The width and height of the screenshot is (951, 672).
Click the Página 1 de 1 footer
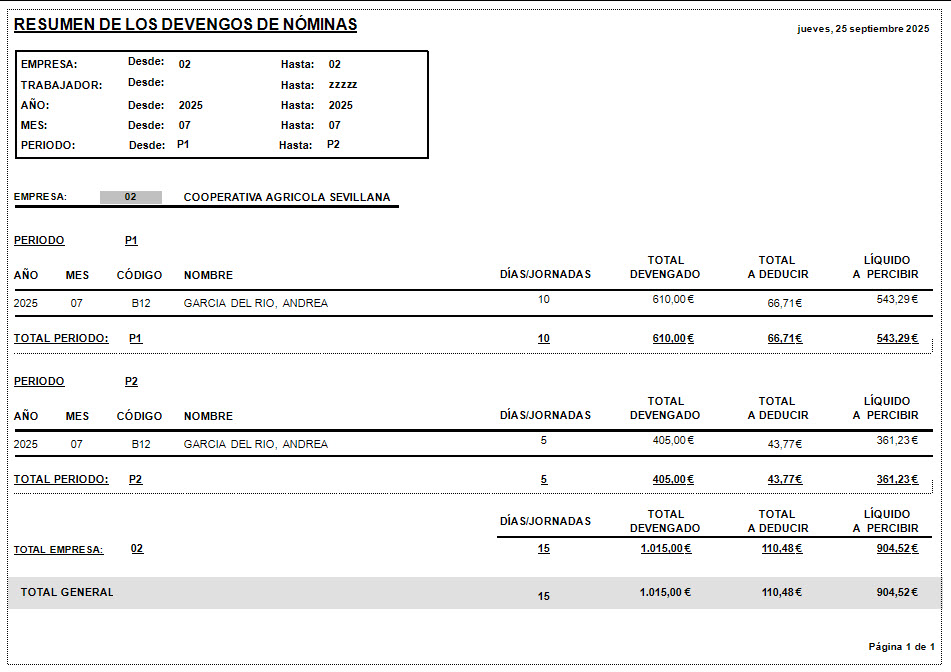tap(901, 647)
